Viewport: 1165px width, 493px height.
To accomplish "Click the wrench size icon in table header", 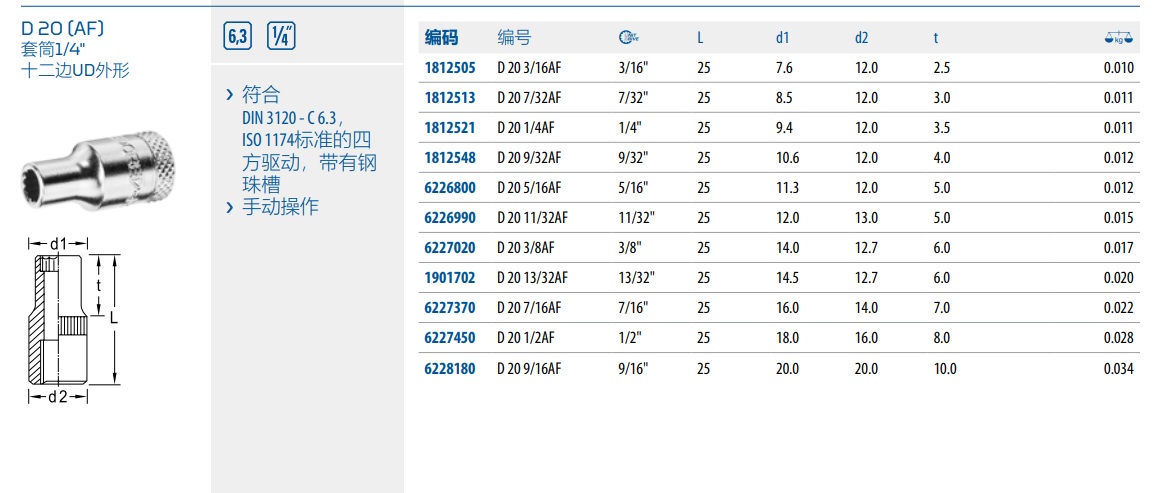I will 629,39.
